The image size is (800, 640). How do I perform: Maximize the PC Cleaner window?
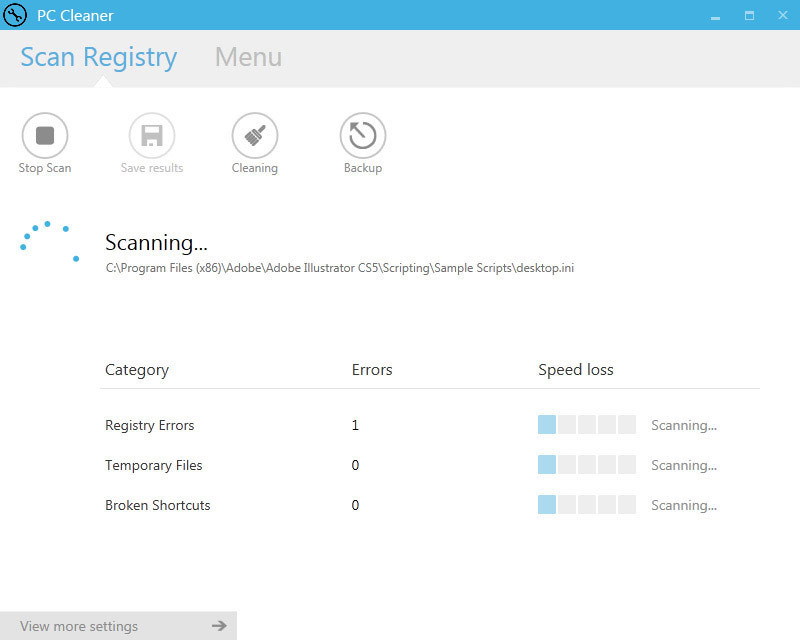[749, 16]
